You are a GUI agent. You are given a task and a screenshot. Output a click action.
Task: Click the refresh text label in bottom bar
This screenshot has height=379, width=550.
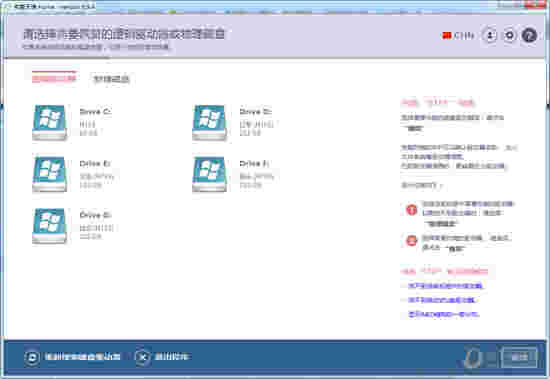click(x=82, y=357)
